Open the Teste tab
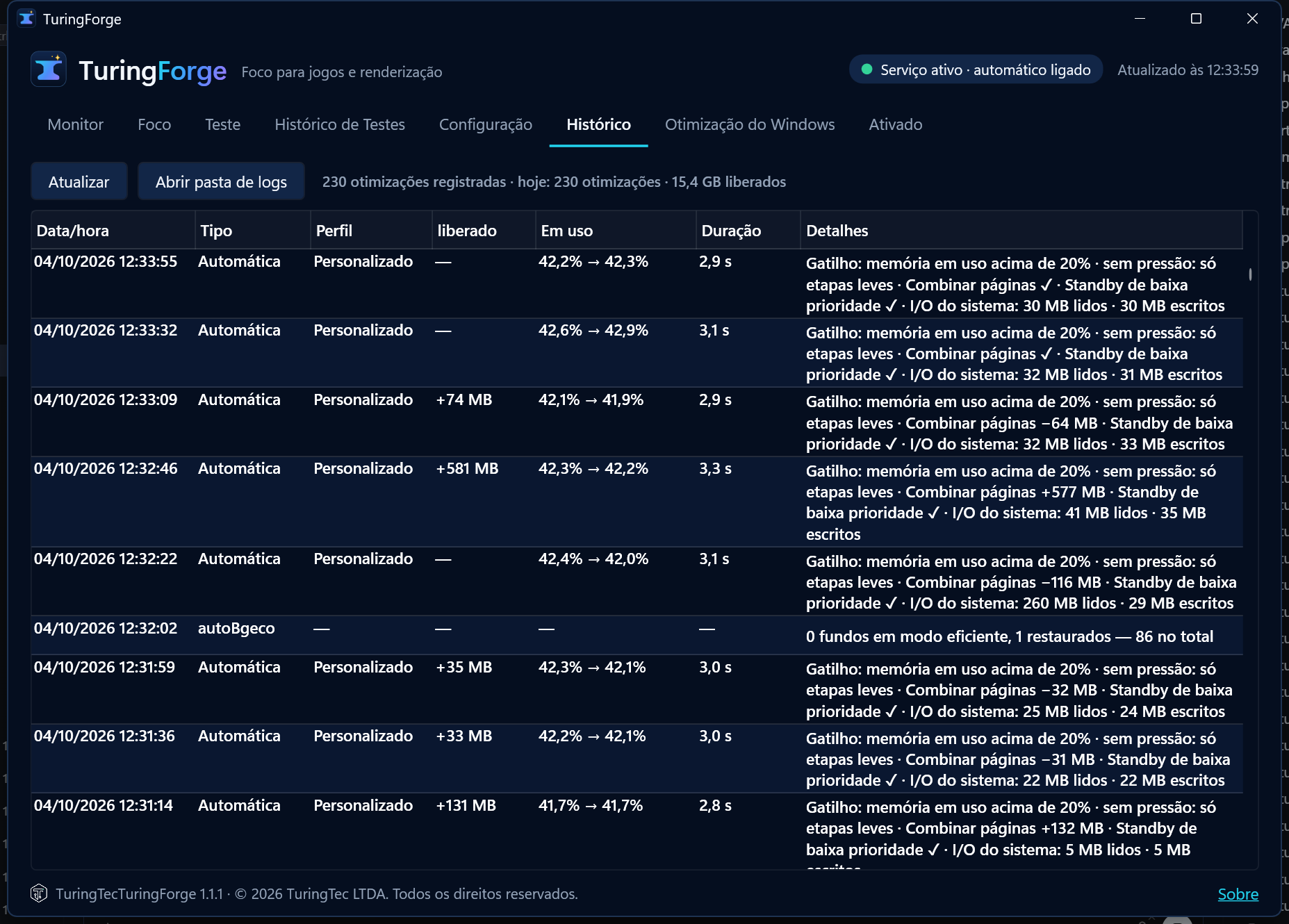The height and width of the screenshot is (924, 1289). (x=222, y=124)
